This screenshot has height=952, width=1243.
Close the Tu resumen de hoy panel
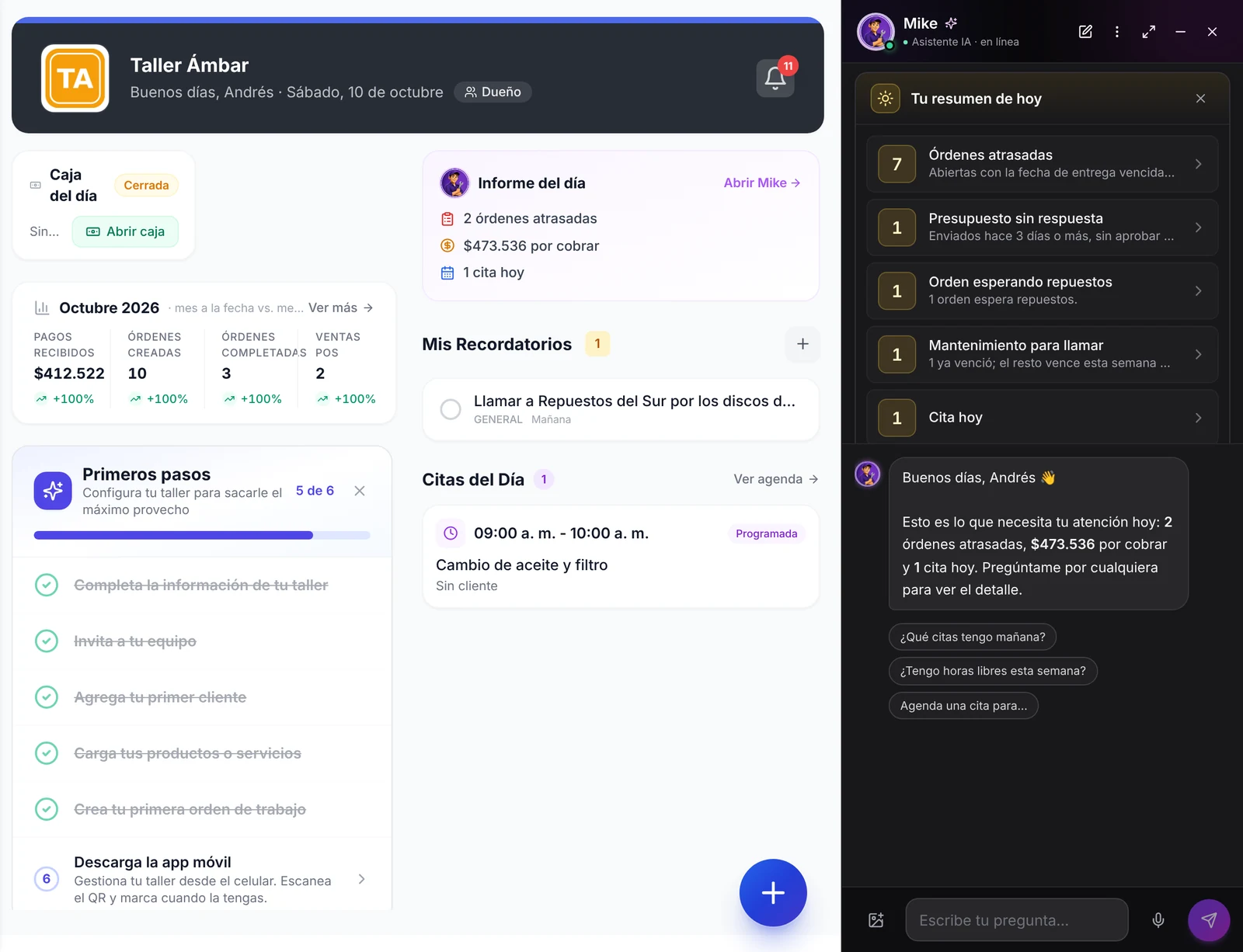[1200, 99]
